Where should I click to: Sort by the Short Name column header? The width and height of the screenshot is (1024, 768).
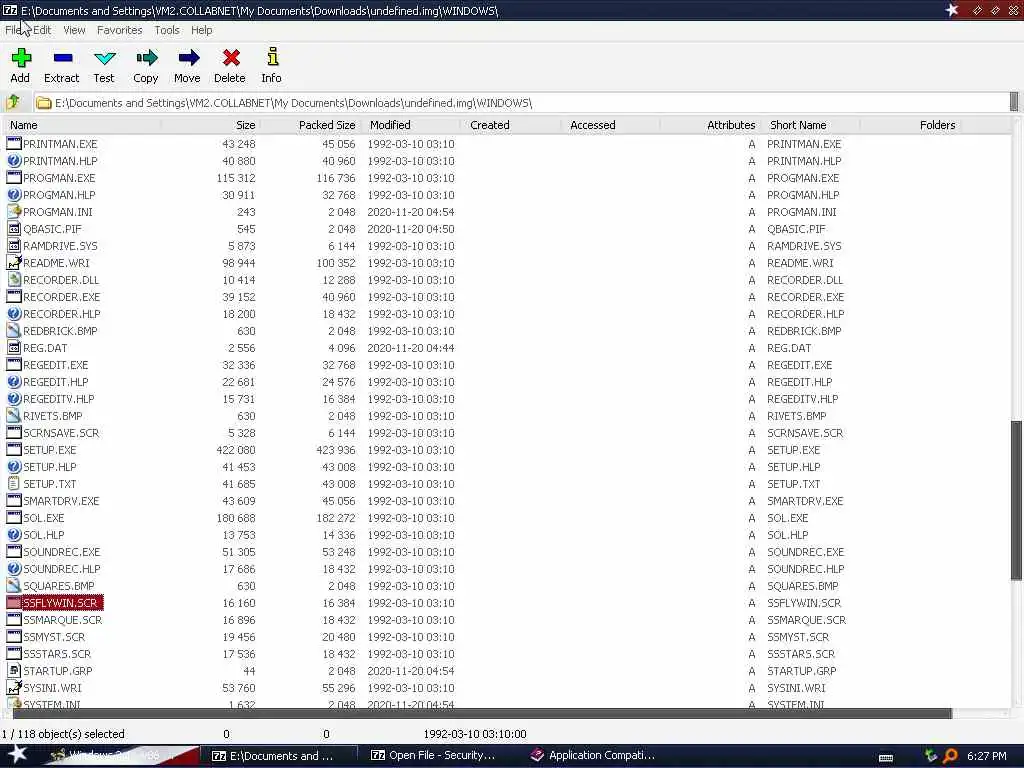coord(810,125)
